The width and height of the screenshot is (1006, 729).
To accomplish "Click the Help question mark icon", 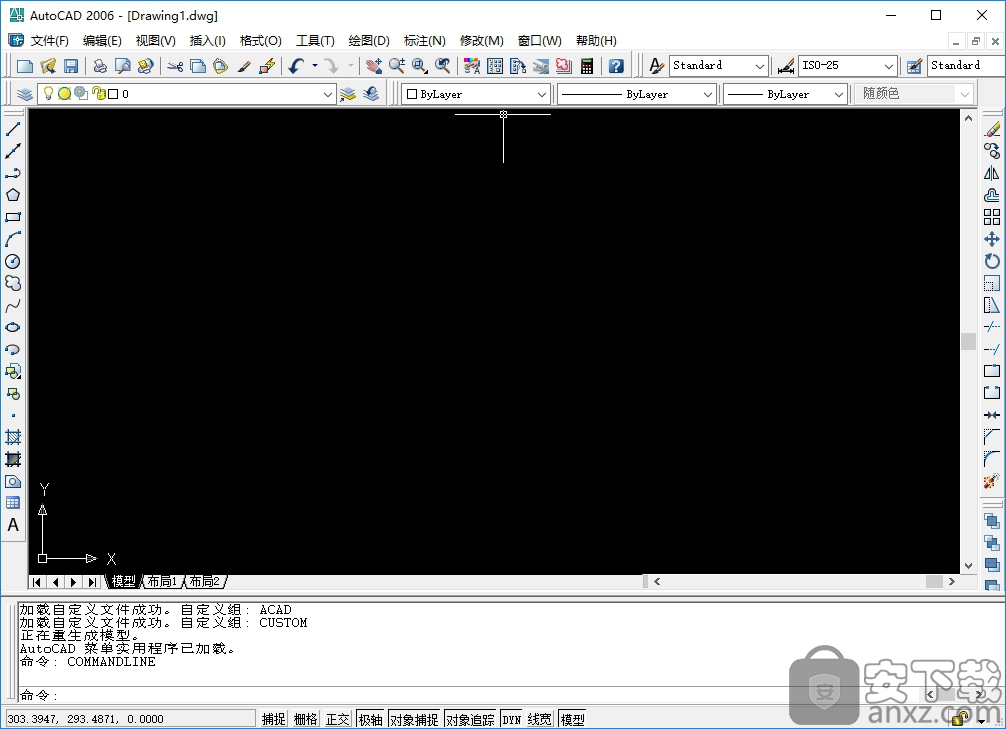I will pyautogui.click(x=616, y=65).
